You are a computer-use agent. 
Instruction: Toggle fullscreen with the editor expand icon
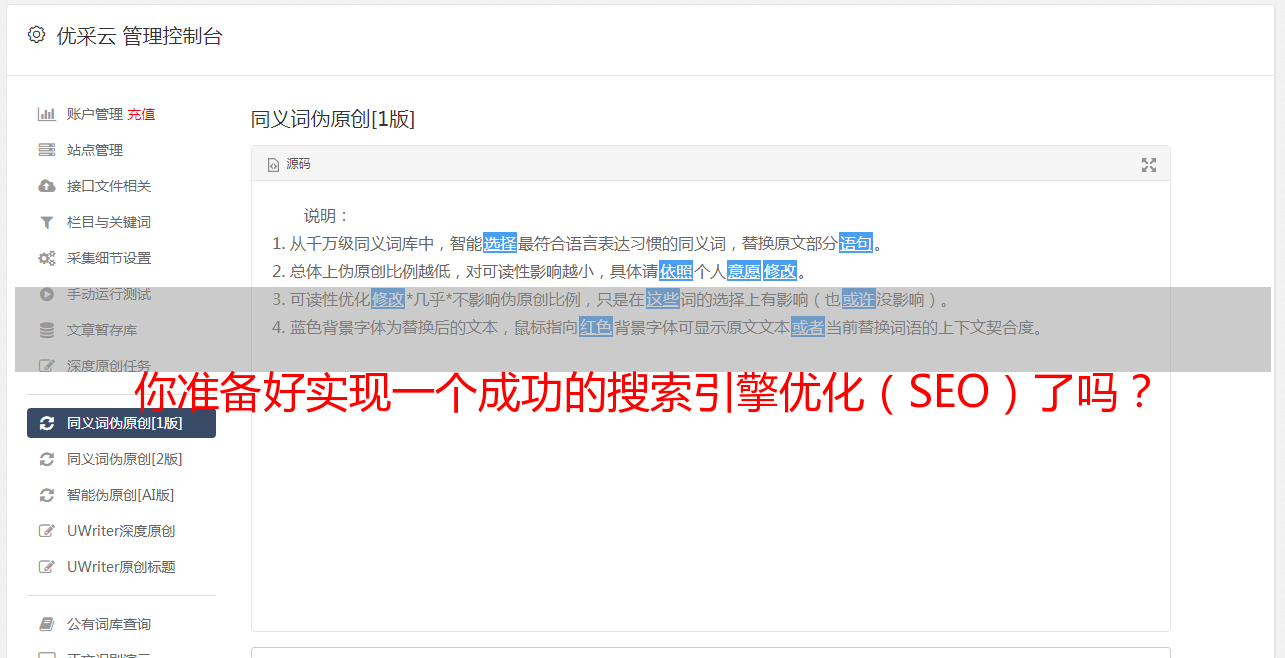click(x=1149, y=165)
